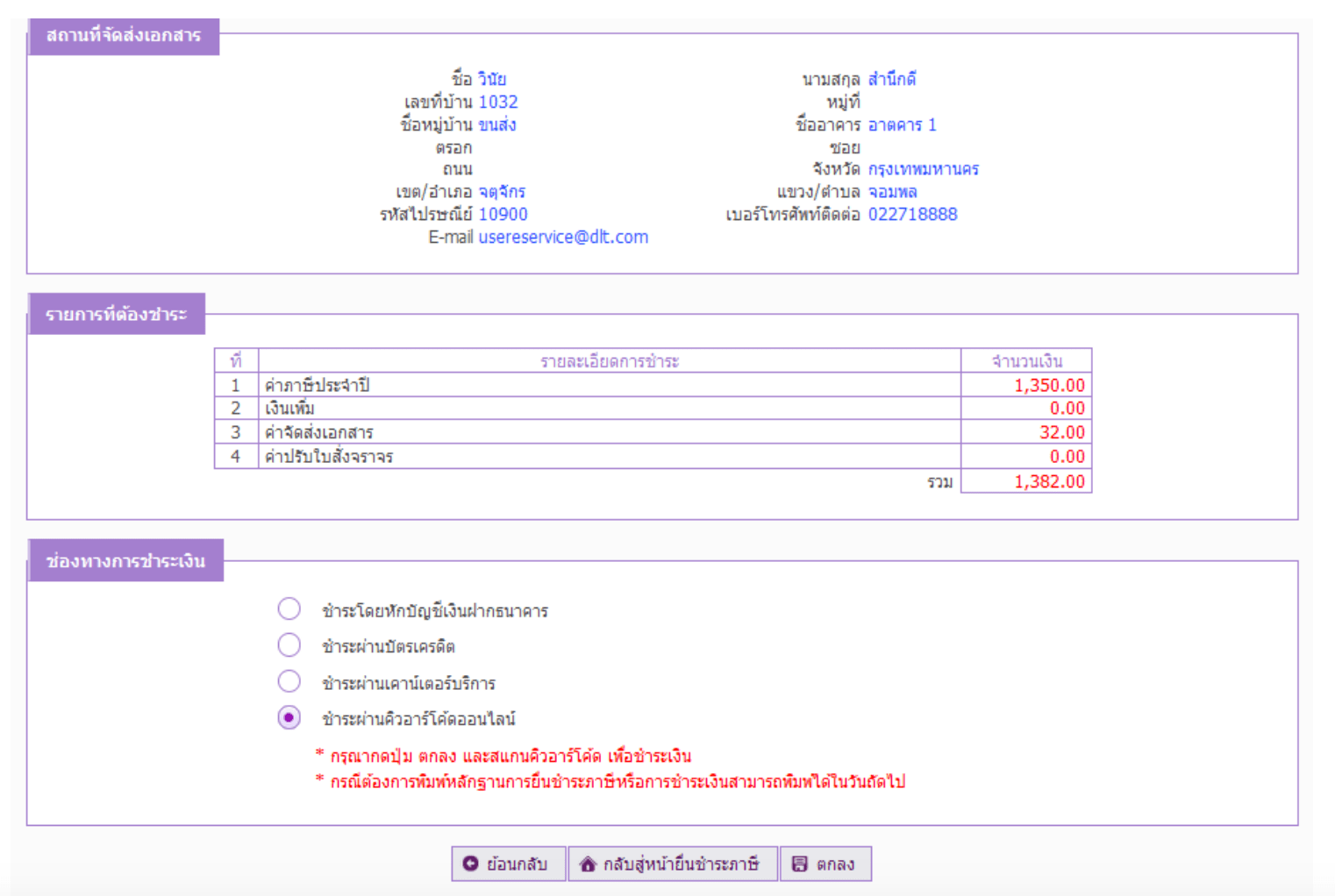
Task: Click the ช่องทางการชำระเงิน section header
Action: tap(125, 561)
